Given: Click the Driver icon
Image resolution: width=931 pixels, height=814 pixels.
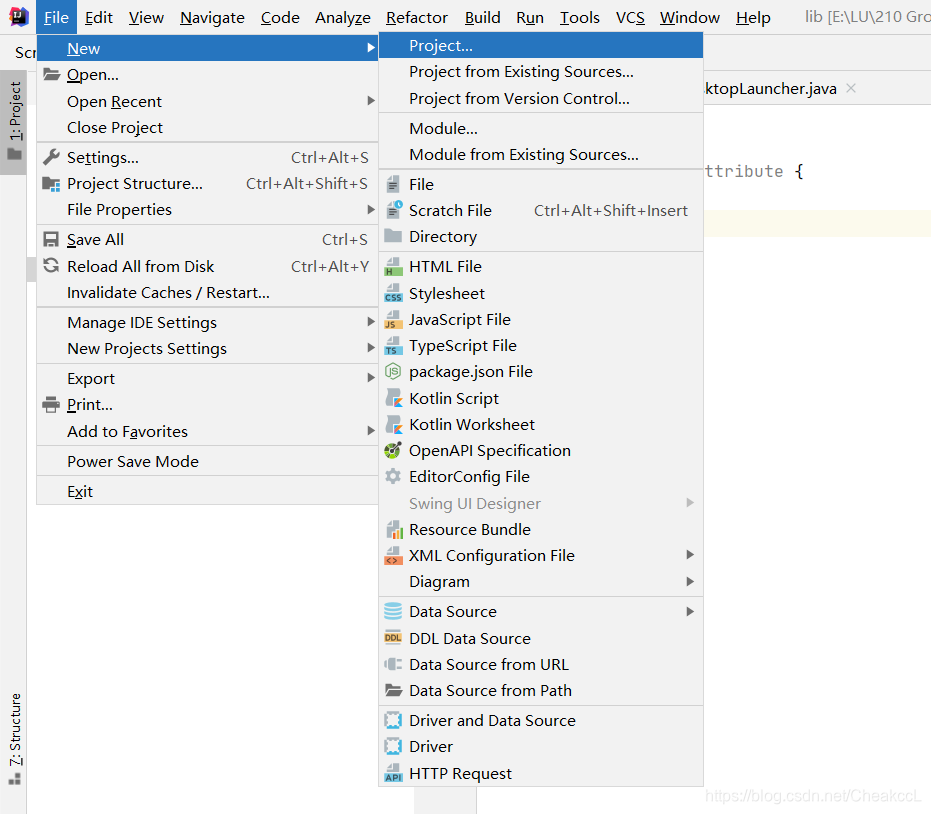Looking at the screenshot, I should [x=393, y=746].
